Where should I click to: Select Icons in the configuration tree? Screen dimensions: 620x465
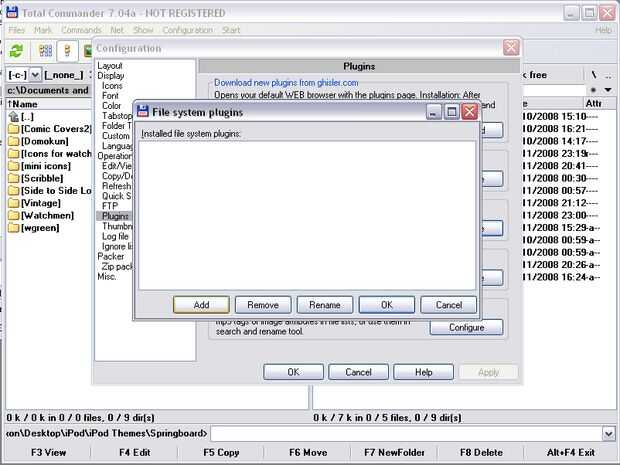(112, 86)
